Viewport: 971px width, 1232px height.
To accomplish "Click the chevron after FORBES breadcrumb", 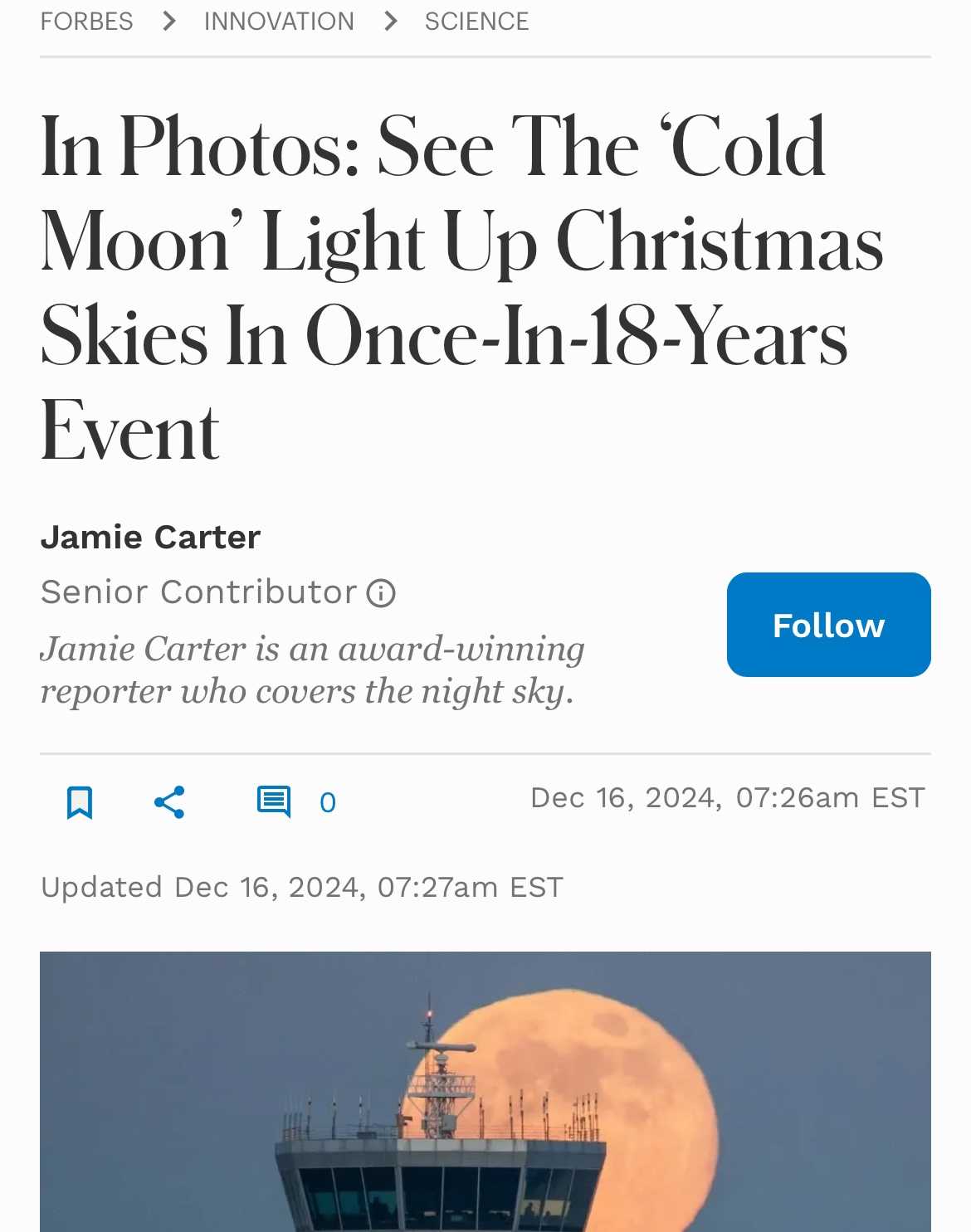I will (169, 21).
